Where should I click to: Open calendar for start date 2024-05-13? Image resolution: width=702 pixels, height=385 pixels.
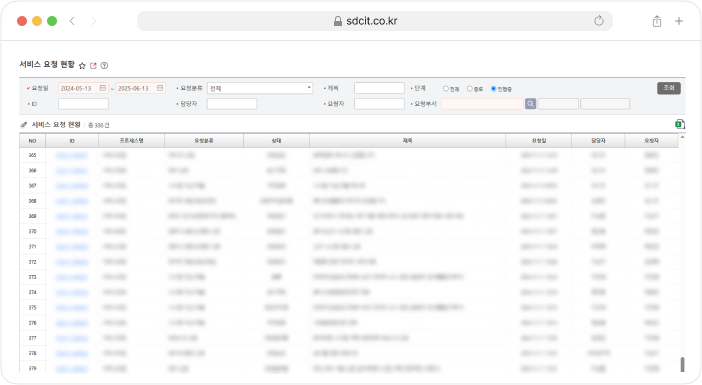tap(103, 88)
